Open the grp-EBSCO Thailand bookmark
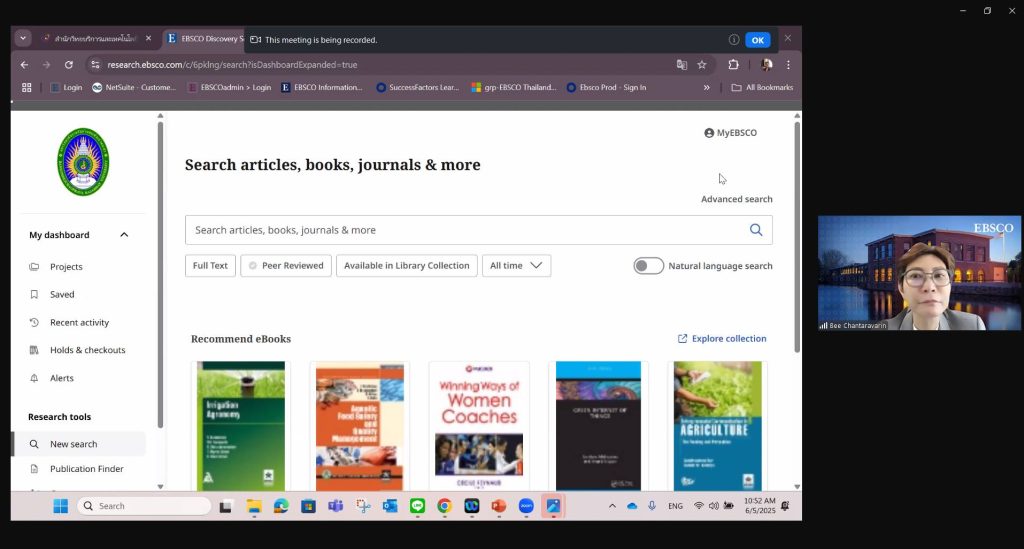Viewport: 1024px width, 549px height. pos(514,87)
